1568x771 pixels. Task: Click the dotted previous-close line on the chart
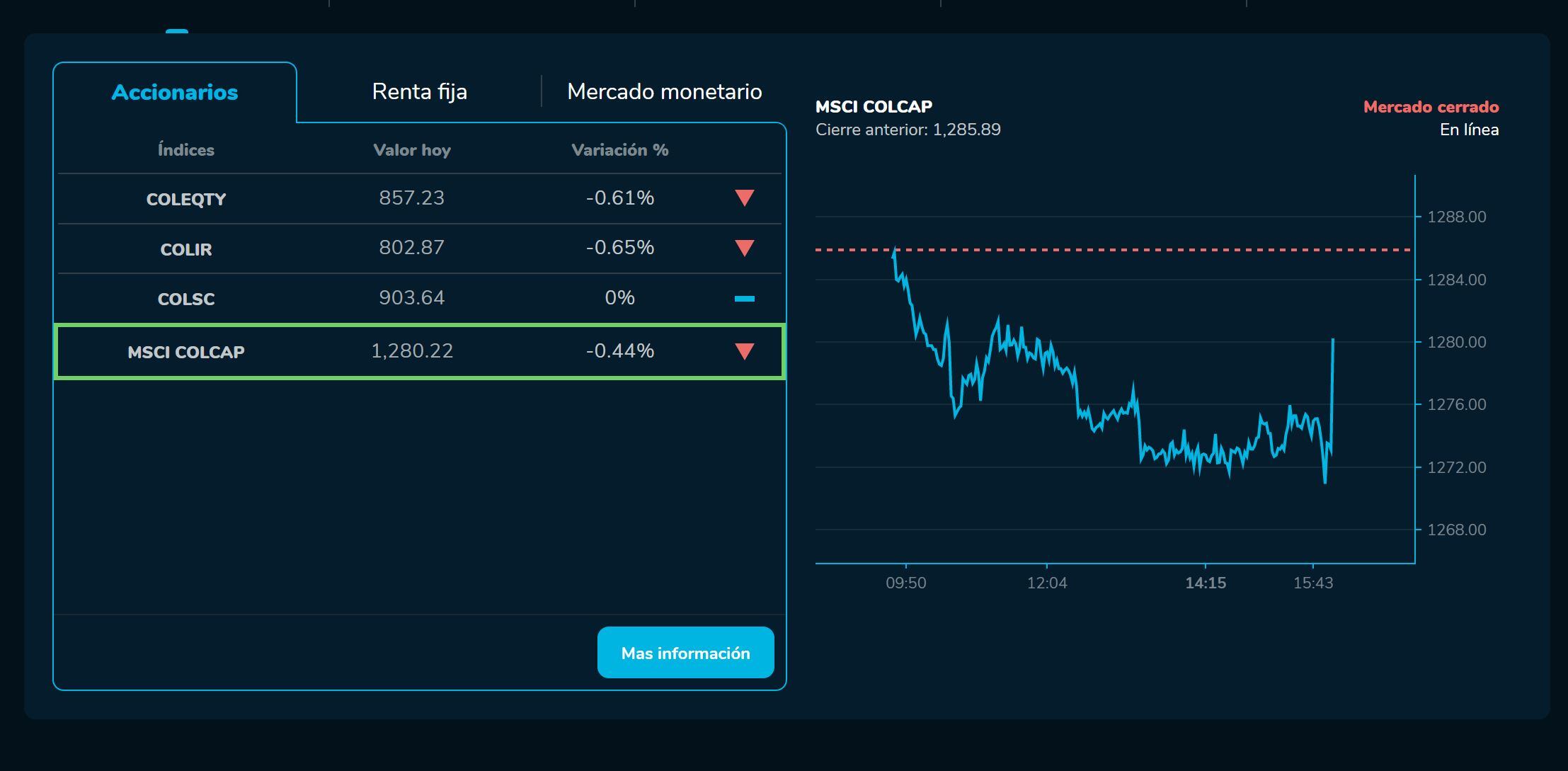pyautogui.click(x=1133, y=250)
